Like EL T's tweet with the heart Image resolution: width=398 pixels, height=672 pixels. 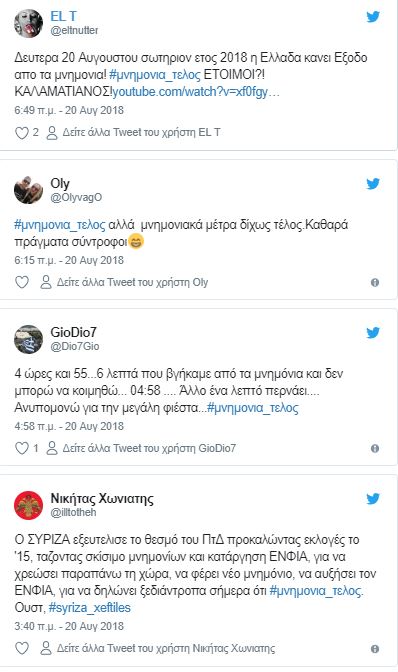(x=22, y=133)
